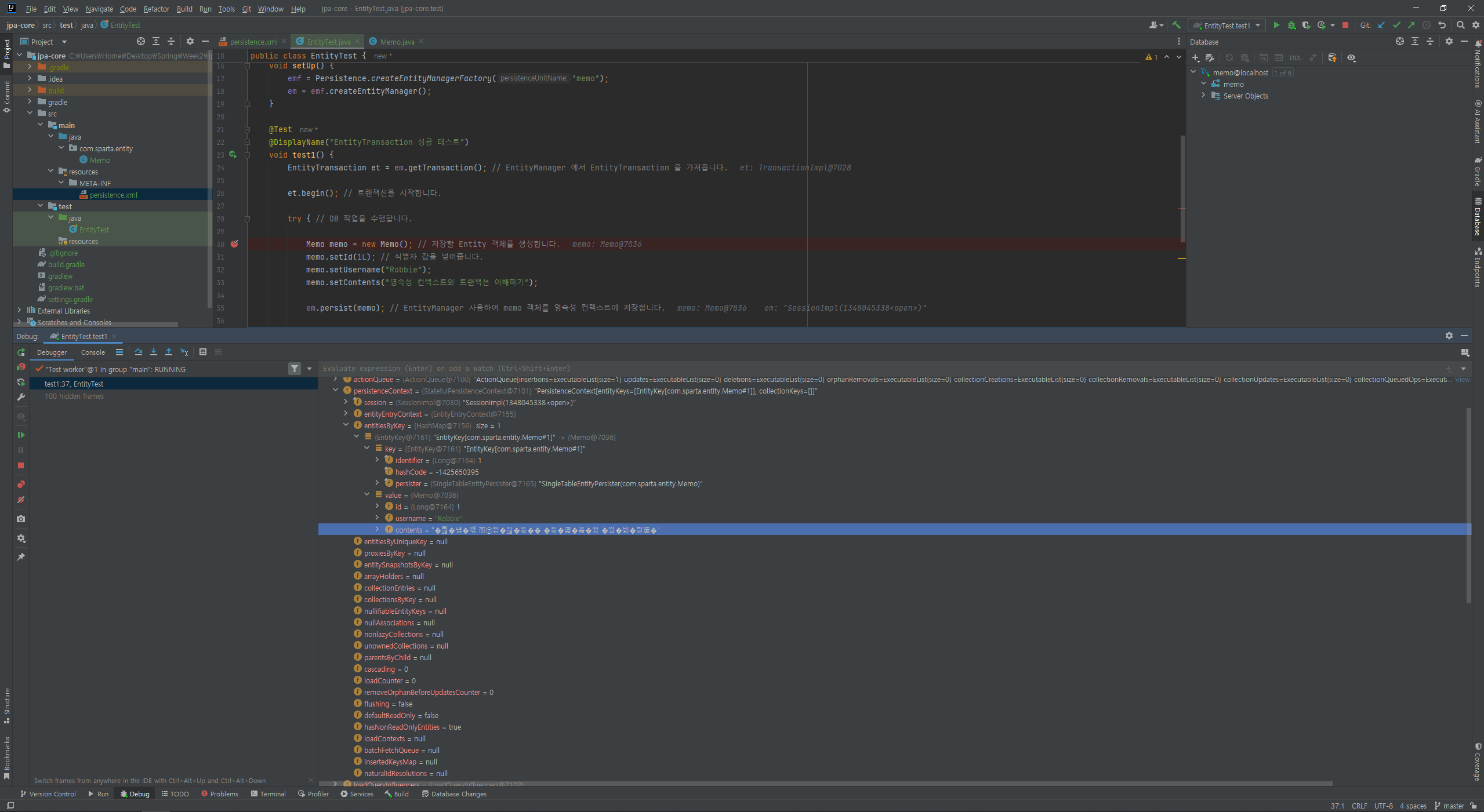The width and height of the screenshot is (1484, 812).
Task: Stop the running process in the top toolbar
Action: pyautogui.click(x=1345, y=25)
